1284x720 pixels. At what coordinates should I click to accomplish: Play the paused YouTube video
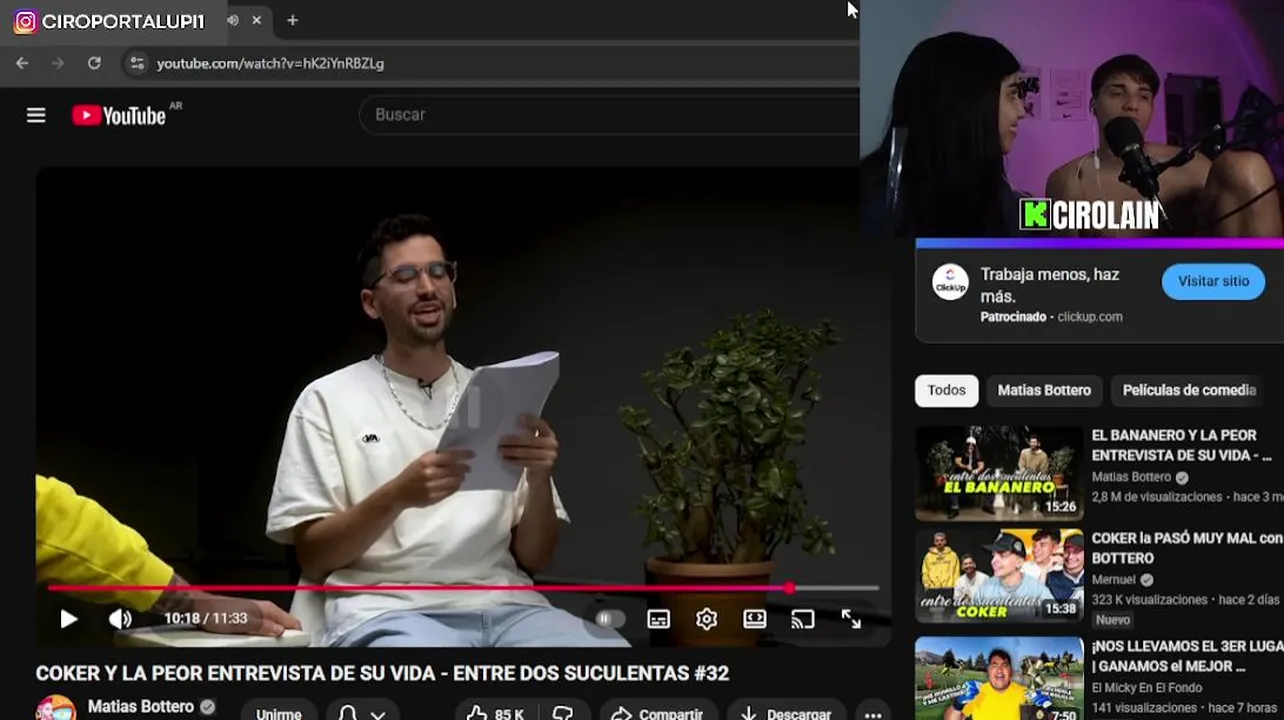tap(68, 619)
